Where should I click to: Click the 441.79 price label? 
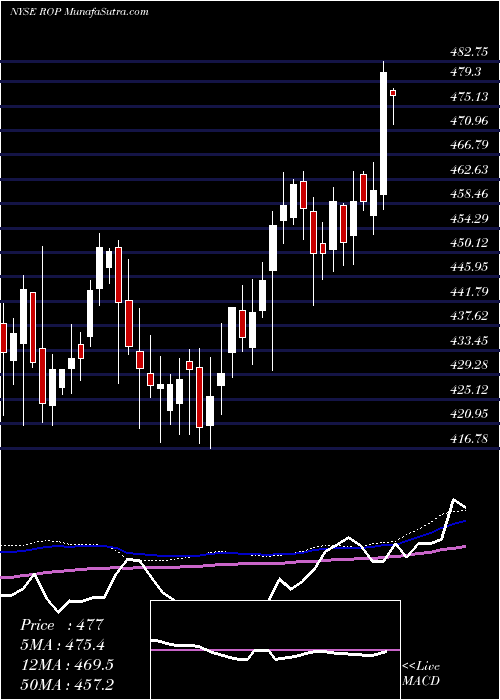click(469, 292)
